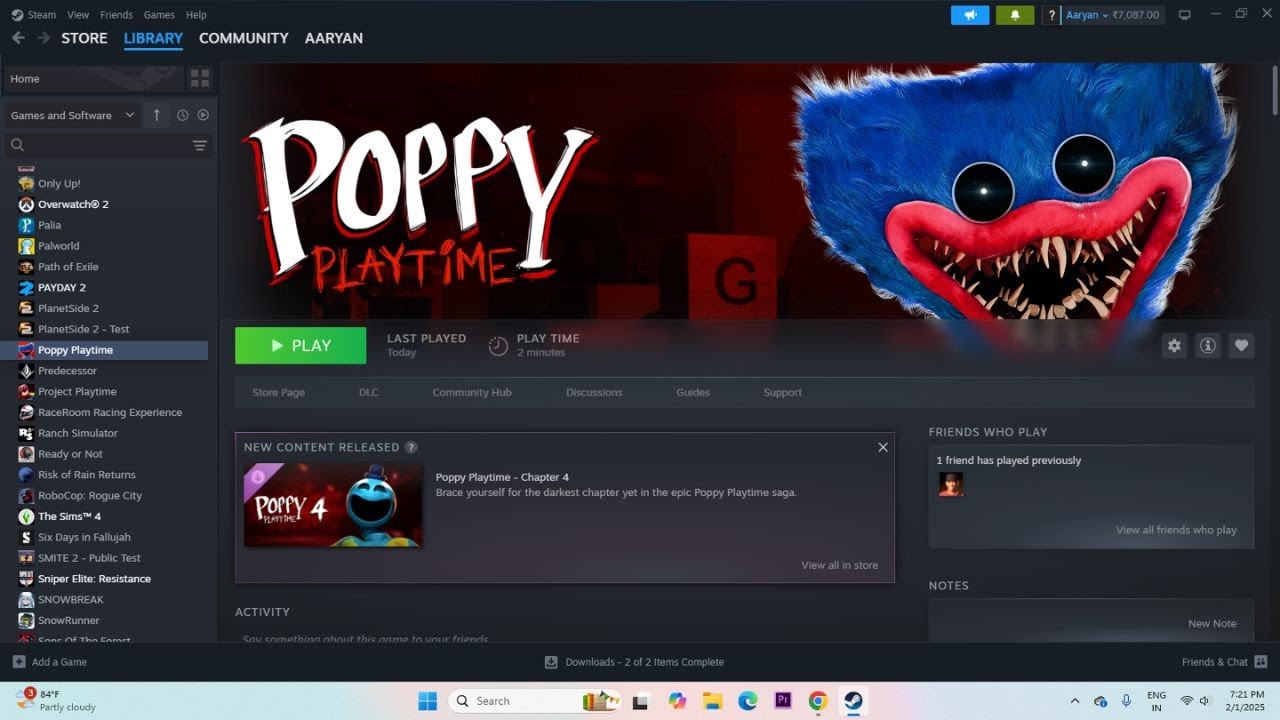Click the Big Picture display icon
The width and height of the screenshot is (1280, 720).
pos(1185,15)
